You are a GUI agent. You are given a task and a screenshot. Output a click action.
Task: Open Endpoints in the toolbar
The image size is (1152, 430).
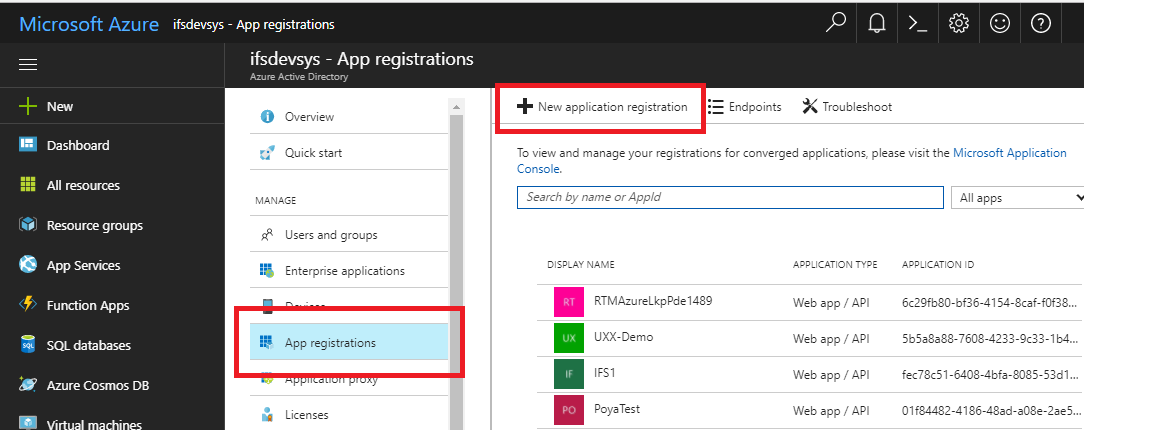[745, 107]
